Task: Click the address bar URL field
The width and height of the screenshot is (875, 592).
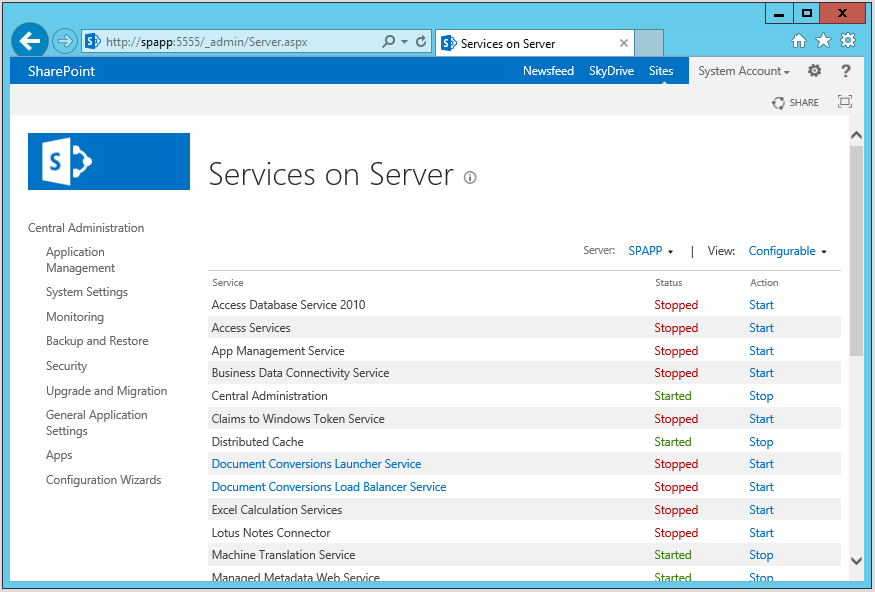Action: tap(232, 42)
